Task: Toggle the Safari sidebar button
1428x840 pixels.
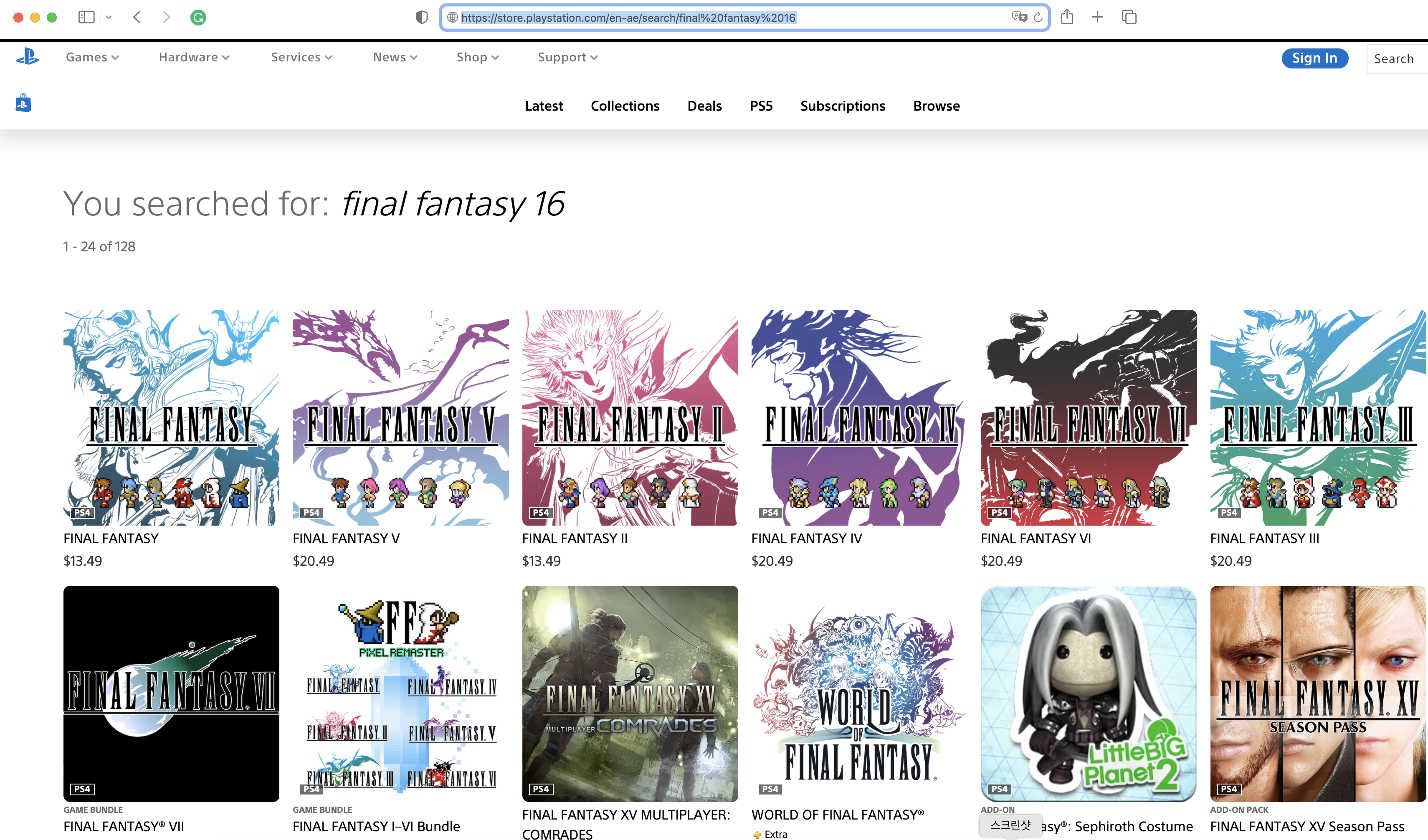Action: [x=86, y=17]
